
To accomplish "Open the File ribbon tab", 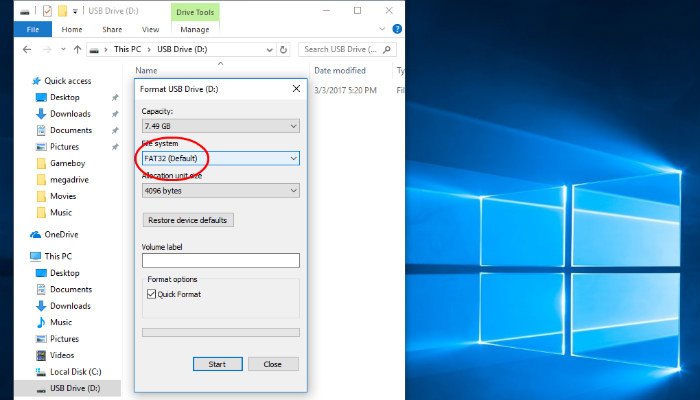I will [x=33, y=29].
